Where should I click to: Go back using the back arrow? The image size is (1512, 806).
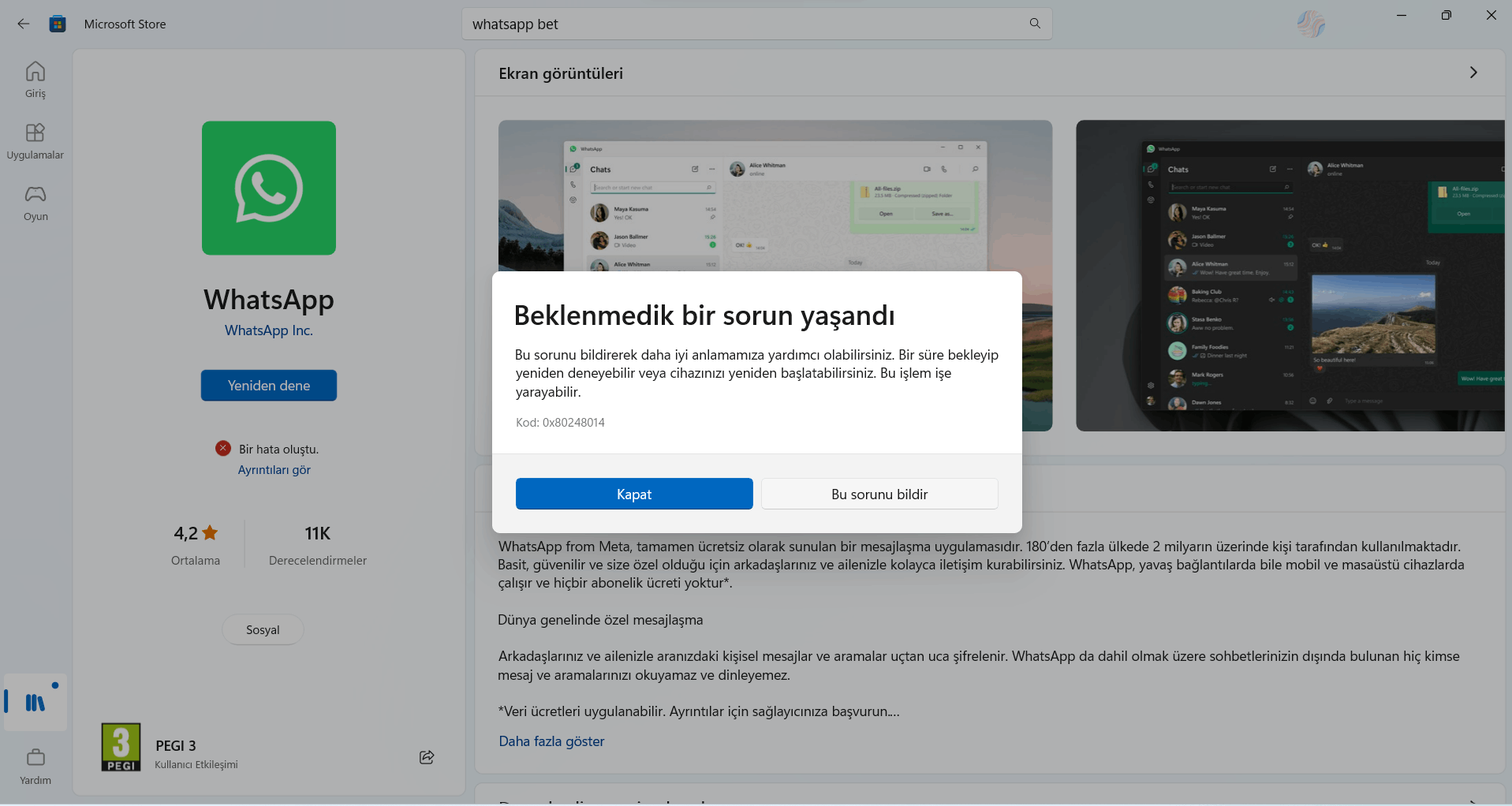(24, 24)
